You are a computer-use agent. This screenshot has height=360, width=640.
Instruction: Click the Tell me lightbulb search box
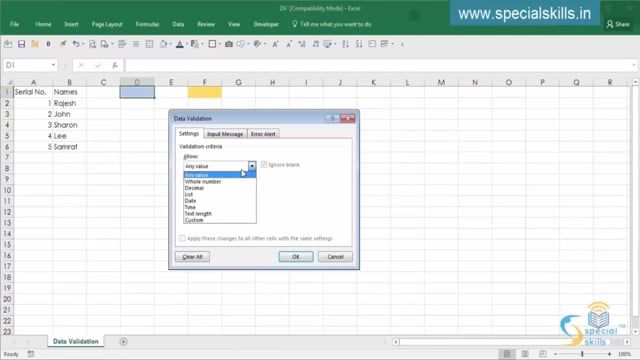point(331,24)
